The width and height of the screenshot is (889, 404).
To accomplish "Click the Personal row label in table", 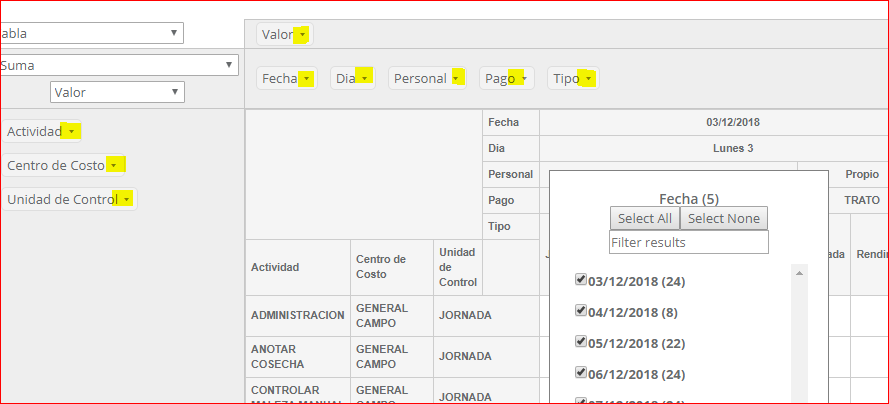I will click(511, 175).
